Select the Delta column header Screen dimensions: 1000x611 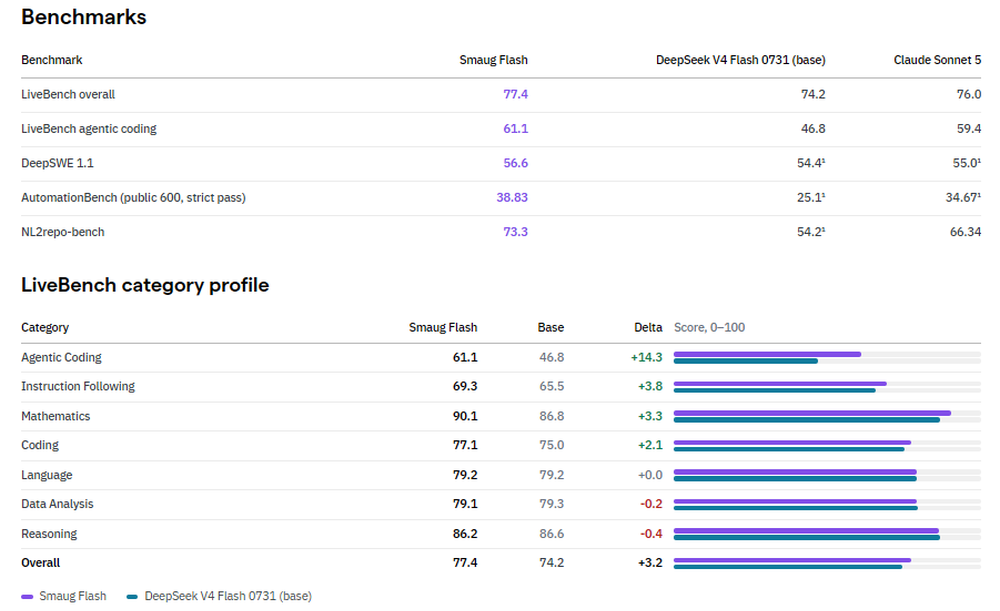(648, 328)
